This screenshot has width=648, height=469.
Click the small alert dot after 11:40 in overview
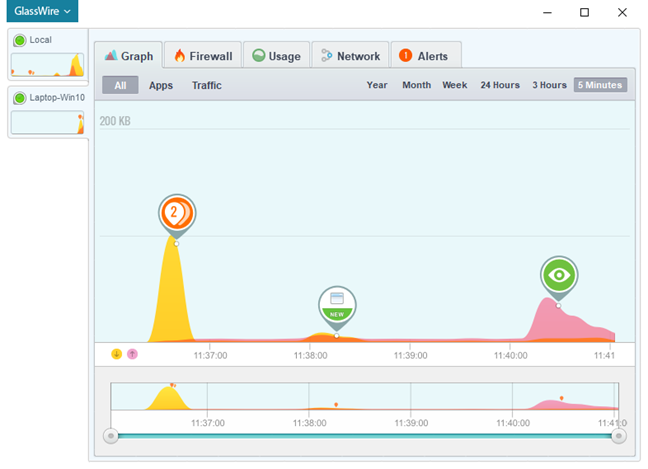561,398
